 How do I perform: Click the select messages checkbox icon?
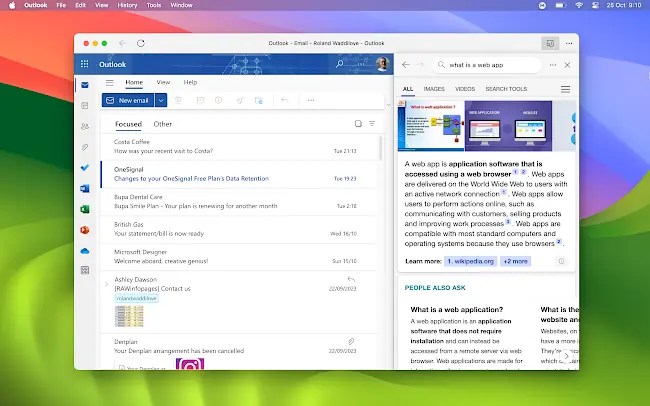click(x=358, y=124)
